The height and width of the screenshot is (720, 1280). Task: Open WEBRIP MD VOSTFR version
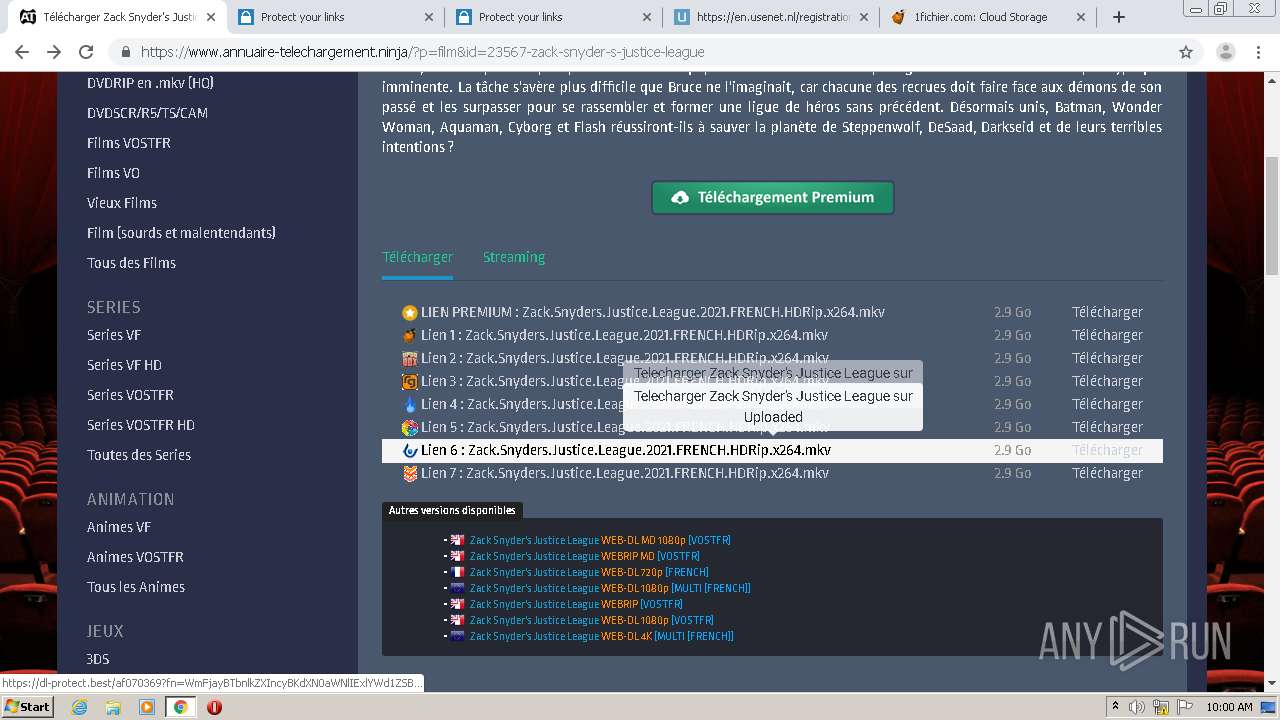click(585, 556)
